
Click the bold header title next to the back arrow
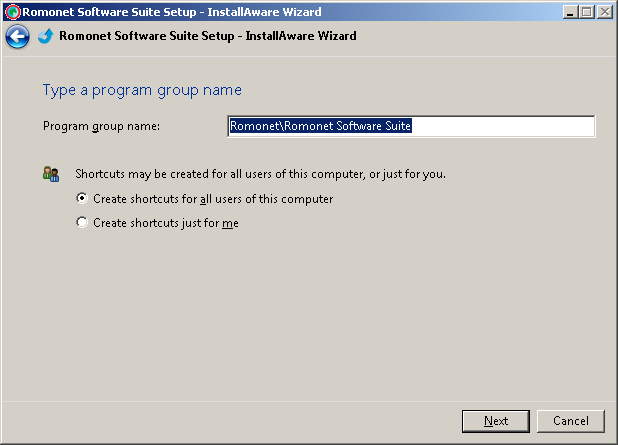[208, 36]
